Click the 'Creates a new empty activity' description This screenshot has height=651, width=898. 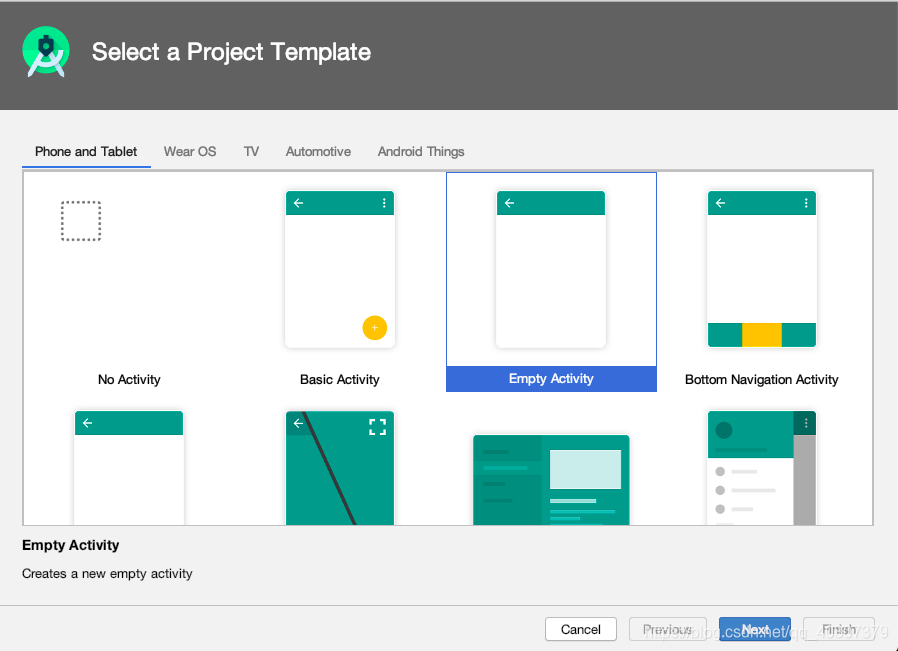[x=107, y=574]
